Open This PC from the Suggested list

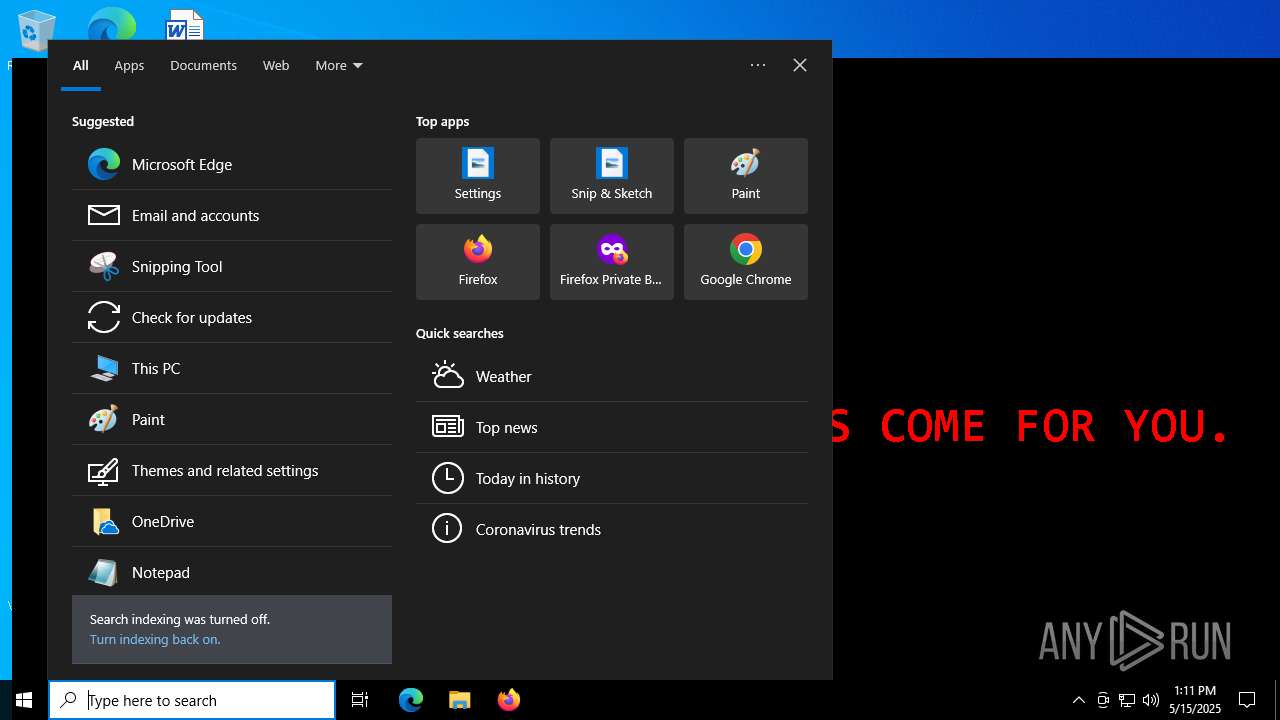[232, 369]
